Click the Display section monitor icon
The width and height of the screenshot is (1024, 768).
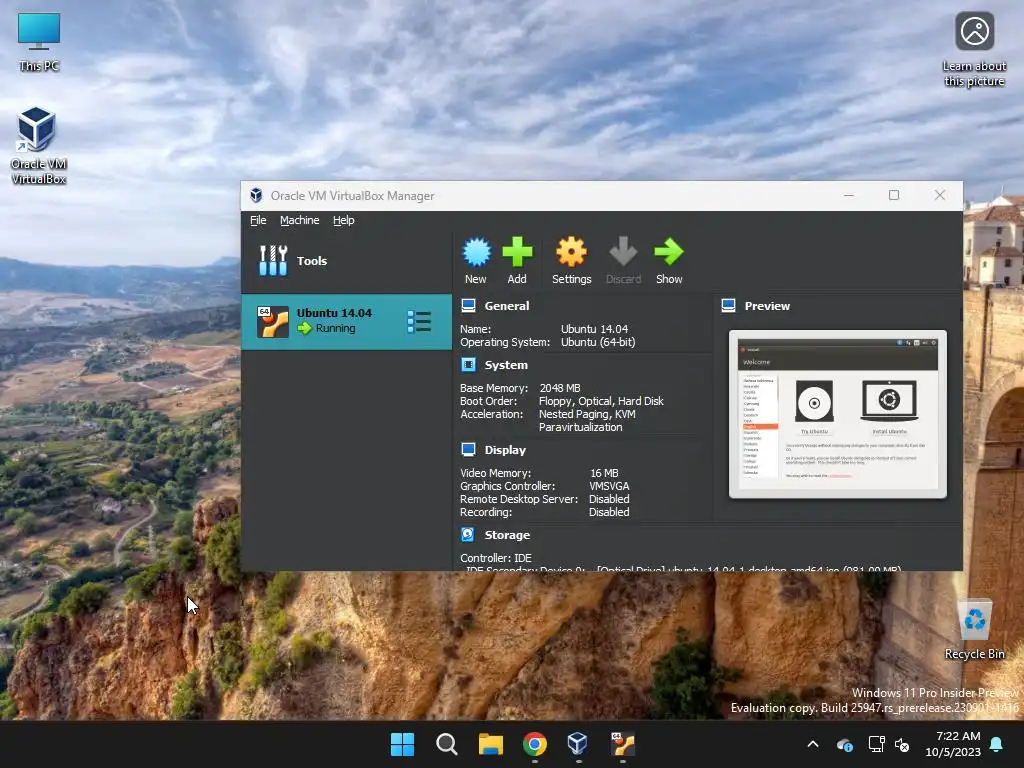468,449
